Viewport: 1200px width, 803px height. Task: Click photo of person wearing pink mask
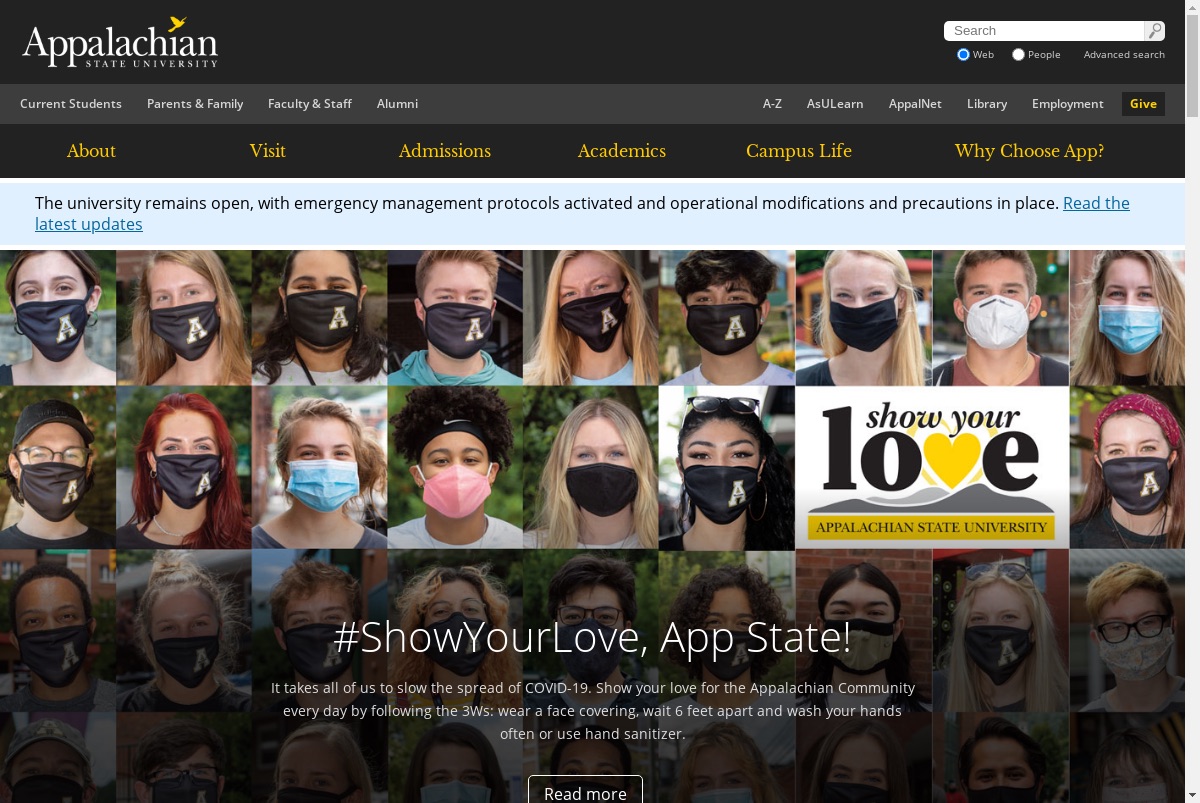pyautogui.click(x=455, y=467)
